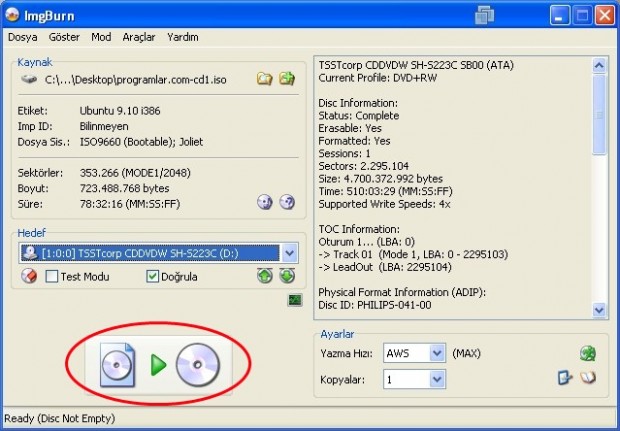
Task: Click the hard drive icon beside the source path
Action: coord(29,79)
